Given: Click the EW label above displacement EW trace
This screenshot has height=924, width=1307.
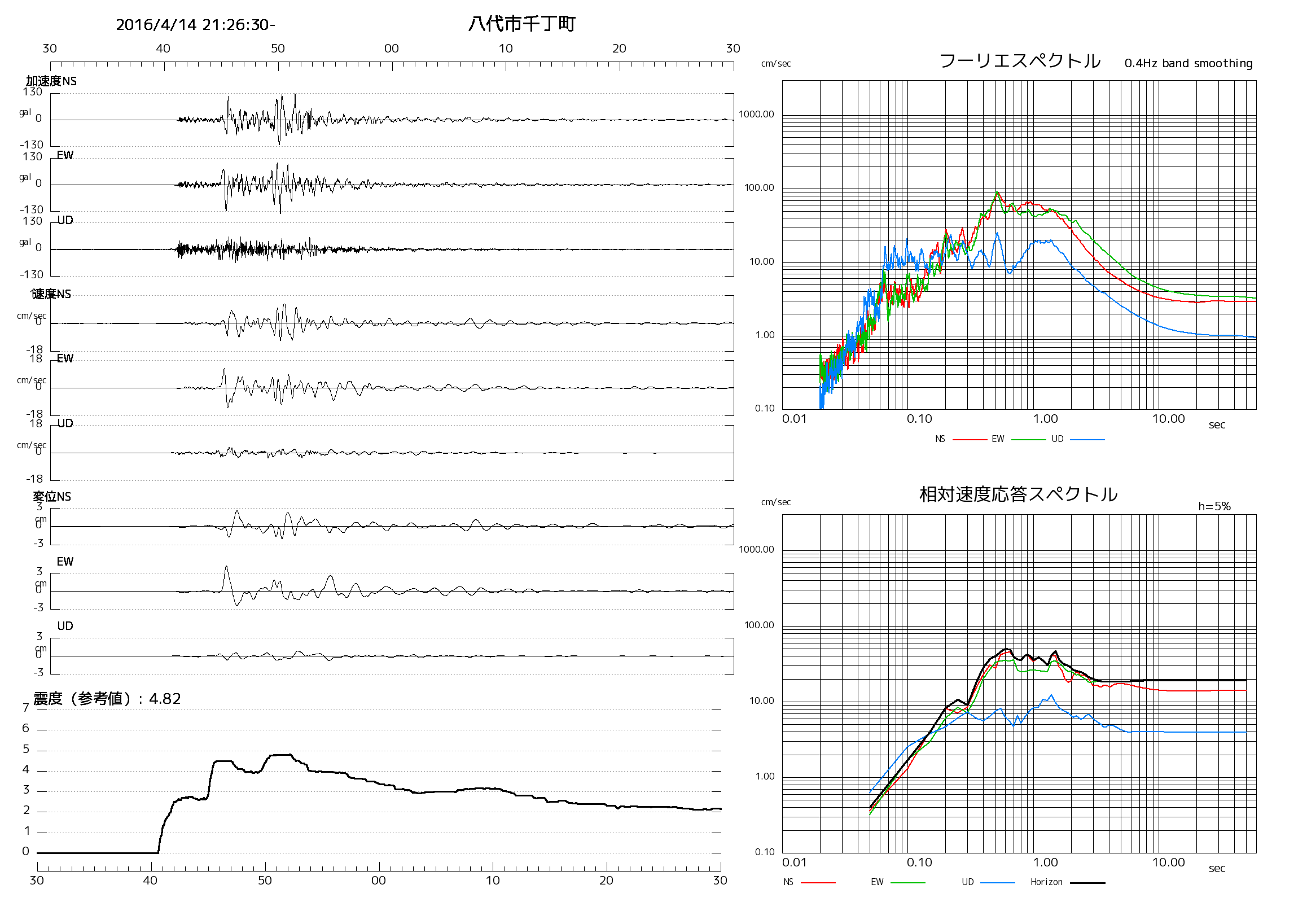Looking at the screenshot, I should 65,562.
